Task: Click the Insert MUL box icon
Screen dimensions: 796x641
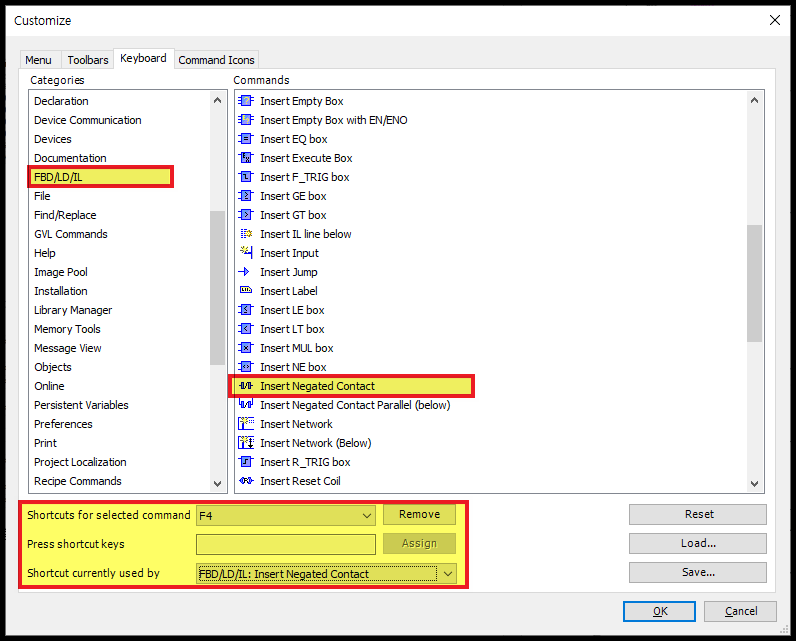Action: coord(246,348)
